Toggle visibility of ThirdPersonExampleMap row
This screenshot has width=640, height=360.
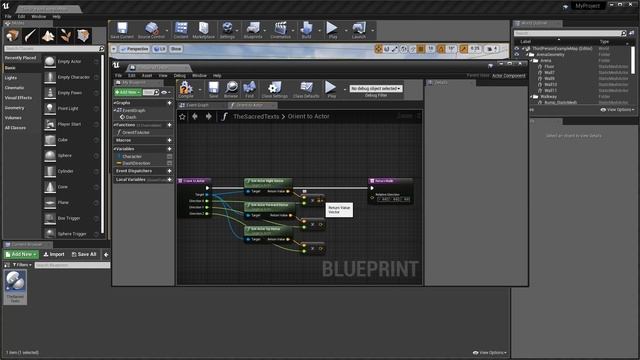[517, 49]
